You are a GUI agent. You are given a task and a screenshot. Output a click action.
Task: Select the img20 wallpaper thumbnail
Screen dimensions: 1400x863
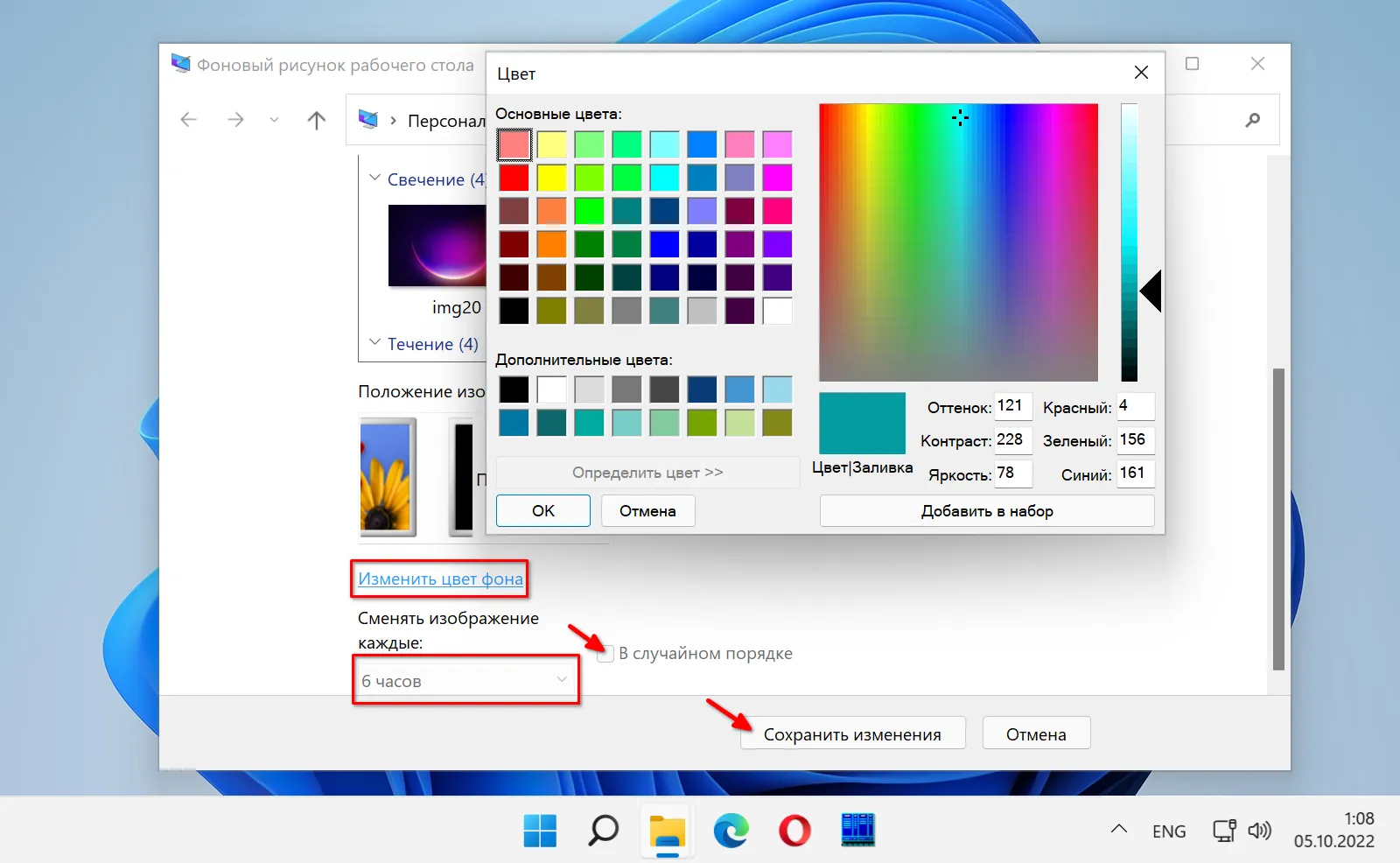tap(437, 246)
